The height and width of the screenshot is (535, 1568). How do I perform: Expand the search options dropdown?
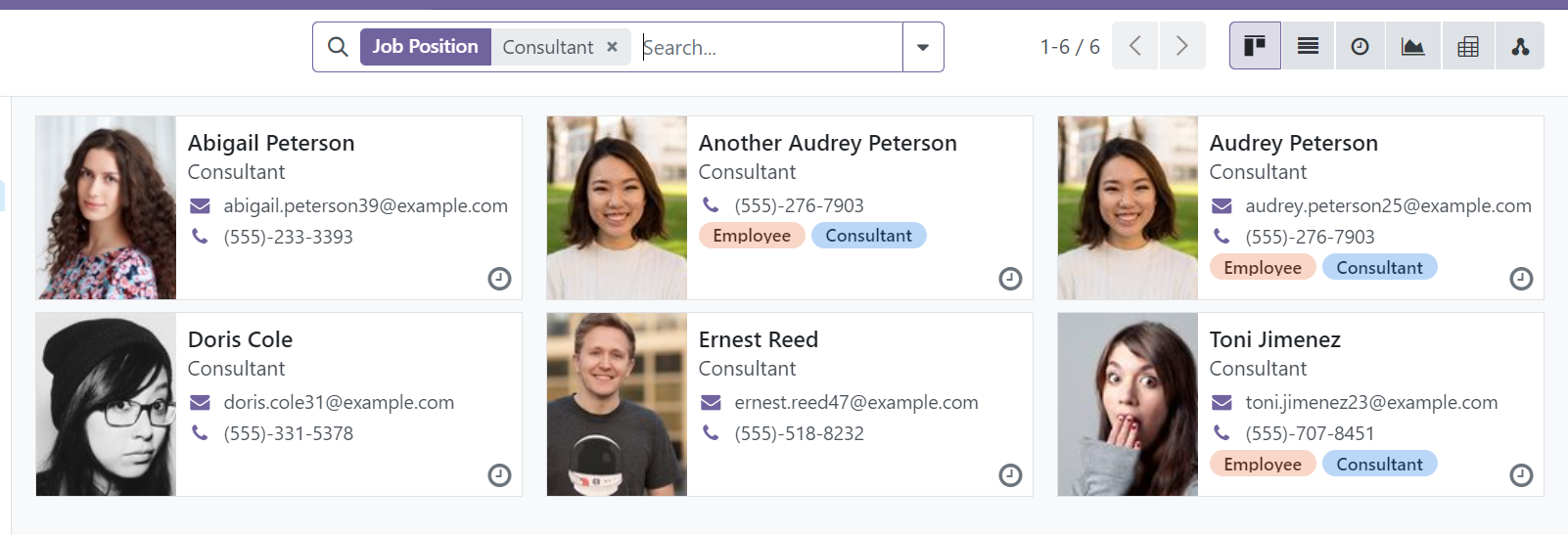(x=922, y=47)
